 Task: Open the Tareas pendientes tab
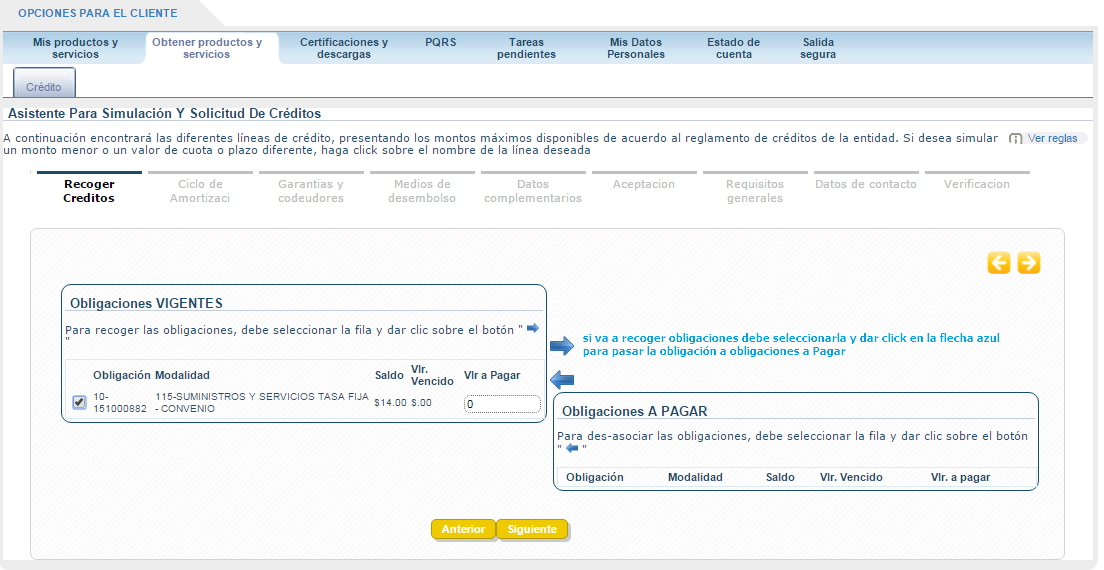tap(526, 48)
